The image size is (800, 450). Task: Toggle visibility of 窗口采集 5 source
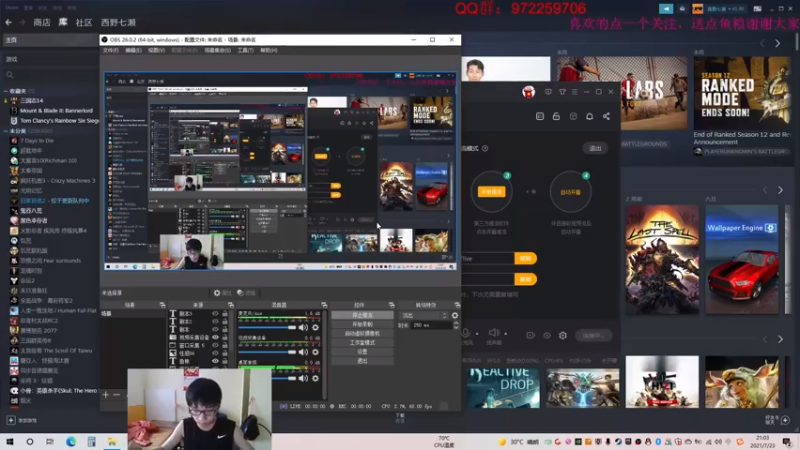pyautogui.click(x=215, y=345)
